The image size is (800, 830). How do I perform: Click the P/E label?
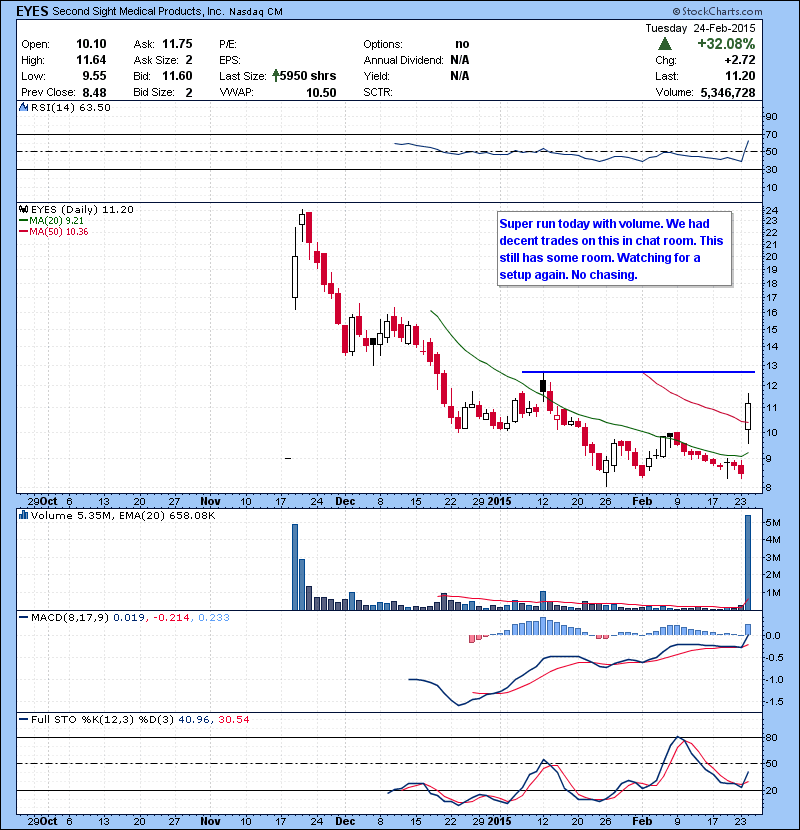point(228,44)
